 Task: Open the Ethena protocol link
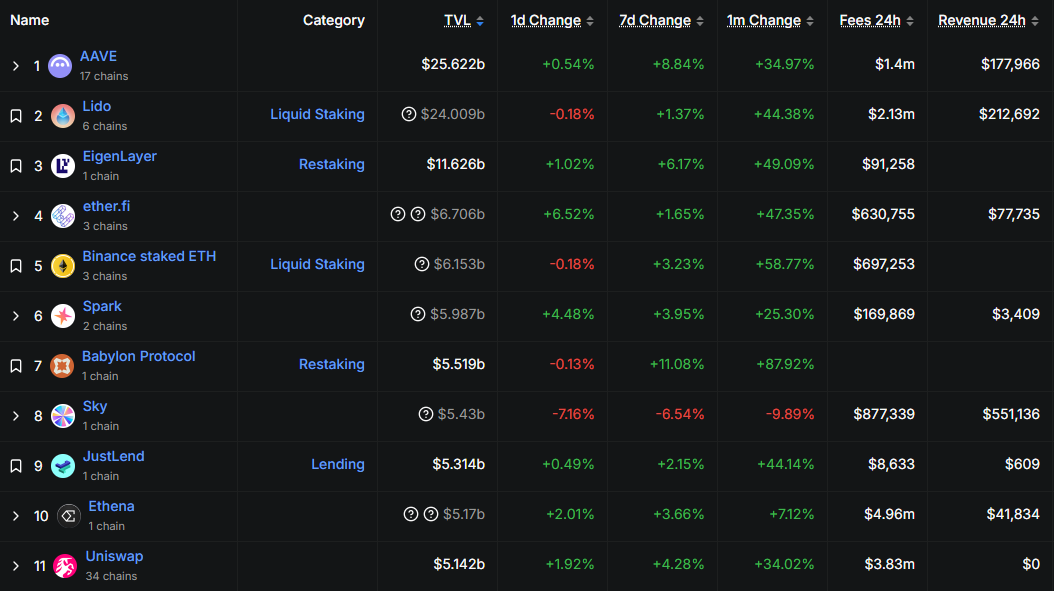pyautogui.click(x=112, y=506)
